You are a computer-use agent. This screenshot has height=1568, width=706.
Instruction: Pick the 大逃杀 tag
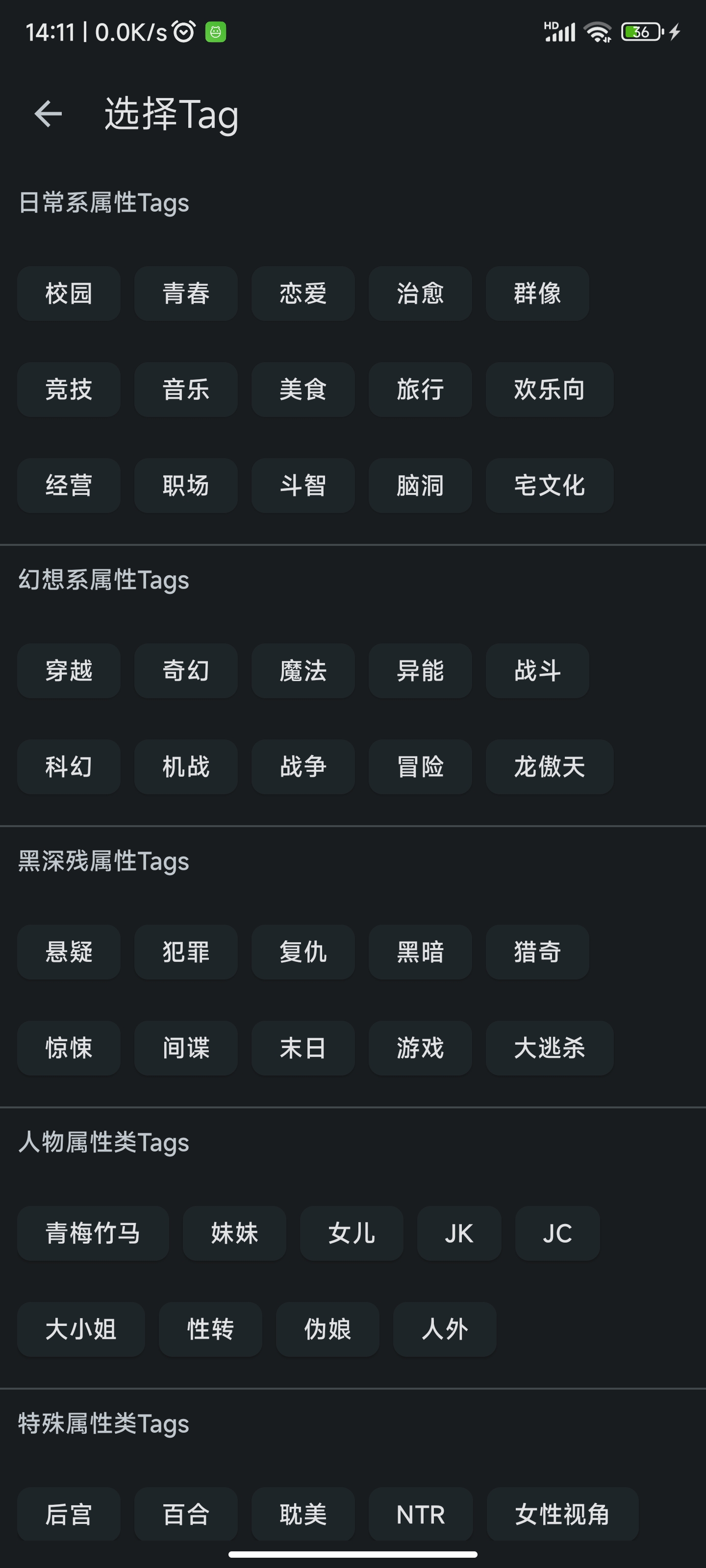tap(550, 1048)
